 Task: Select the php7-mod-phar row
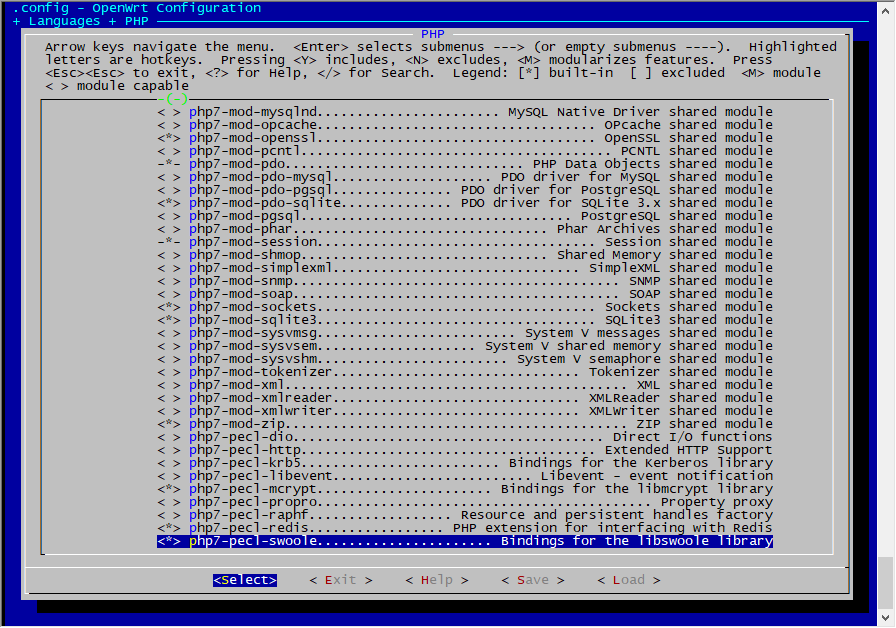pyautogui.click(x=465, y=229)
